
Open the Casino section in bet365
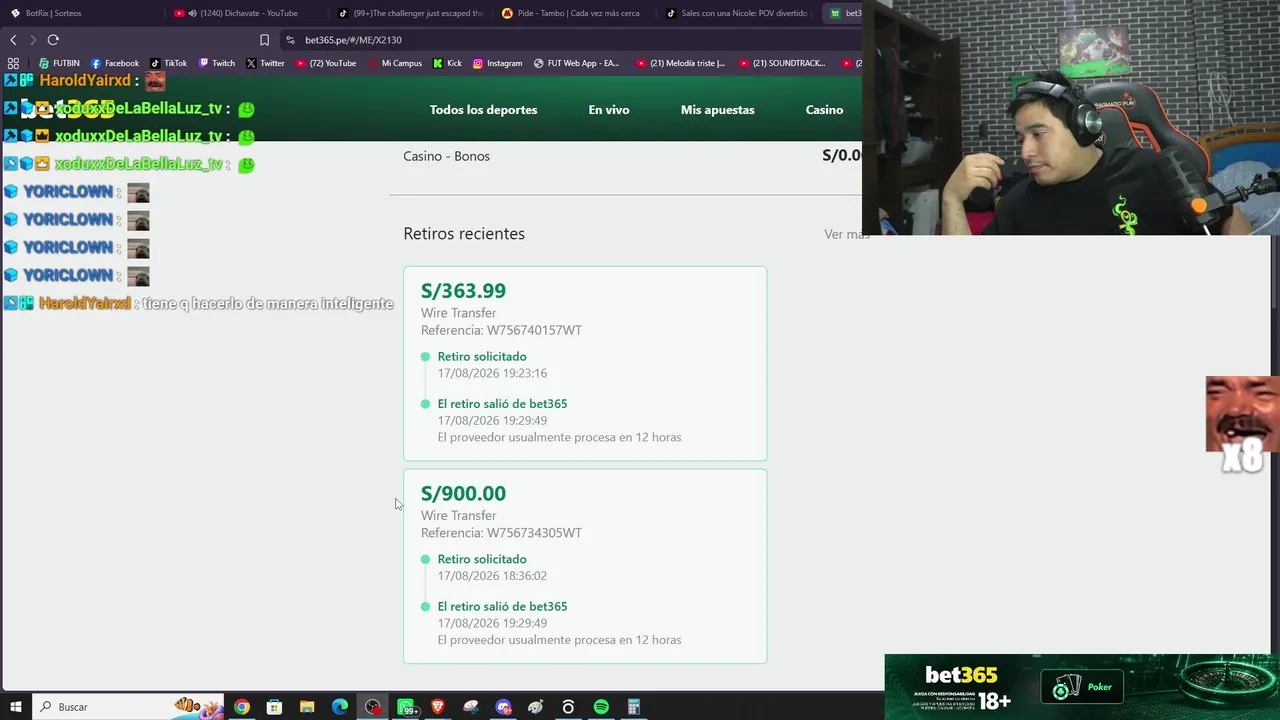(824, 110)
